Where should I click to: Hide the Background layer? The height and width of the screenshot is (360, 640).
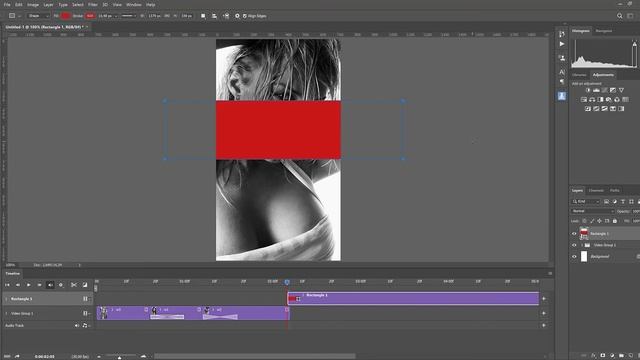(x=574, y=257)
